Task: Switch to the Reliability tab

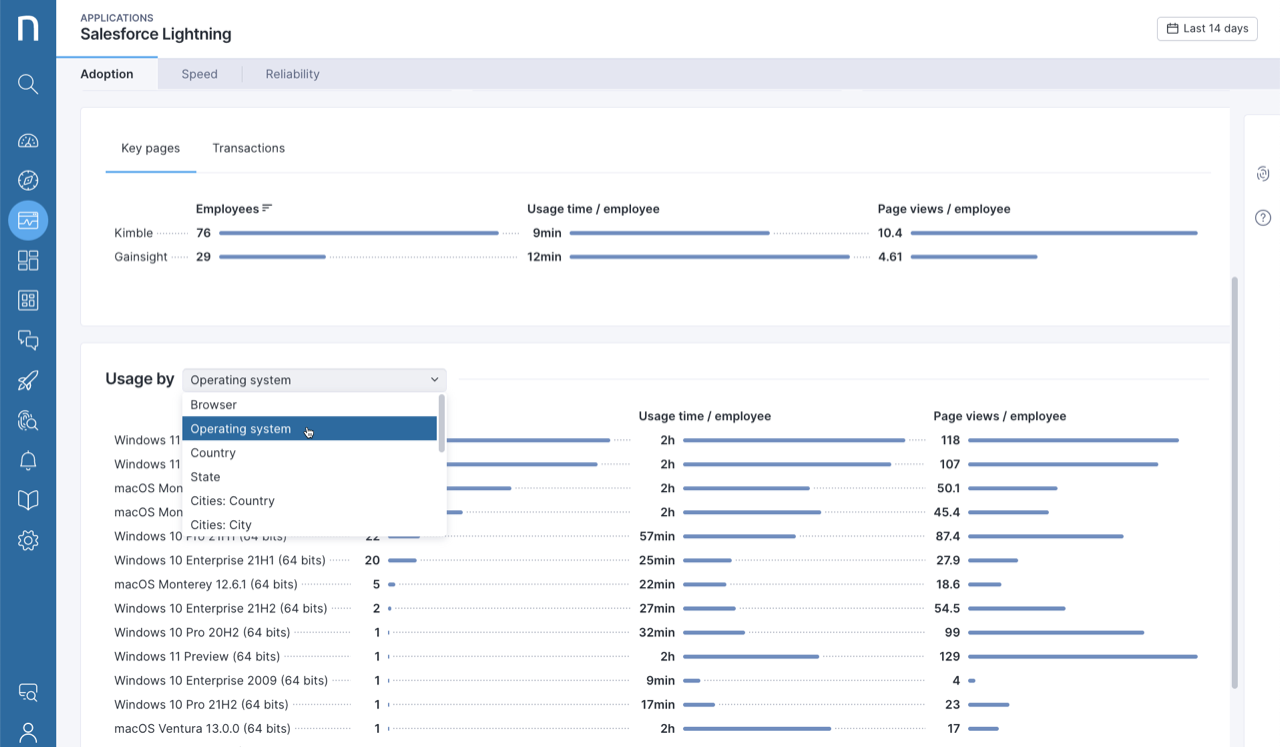Action: coord(293,74)
